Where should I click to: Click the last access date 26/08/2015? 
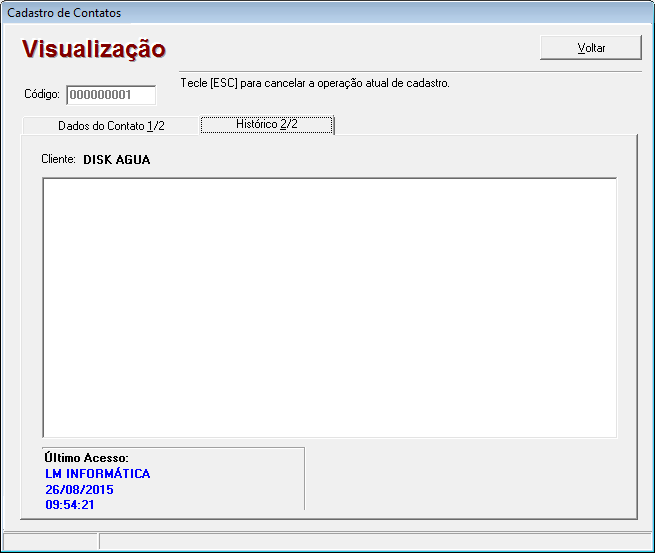click(x=80, y=490)
